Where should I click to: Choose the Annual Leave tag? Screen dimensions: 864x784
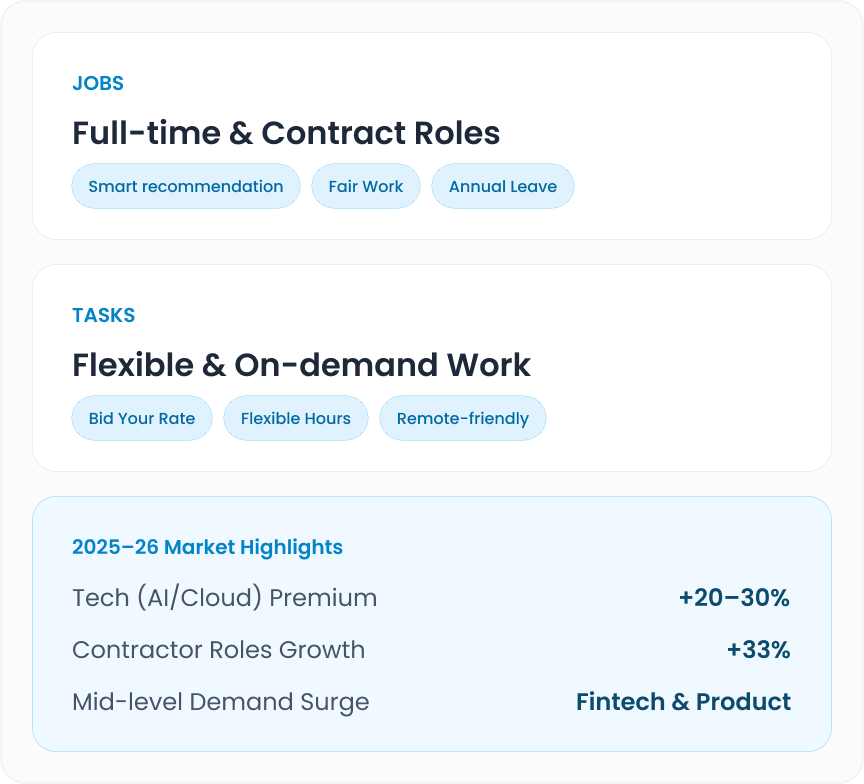coord(503,186)
